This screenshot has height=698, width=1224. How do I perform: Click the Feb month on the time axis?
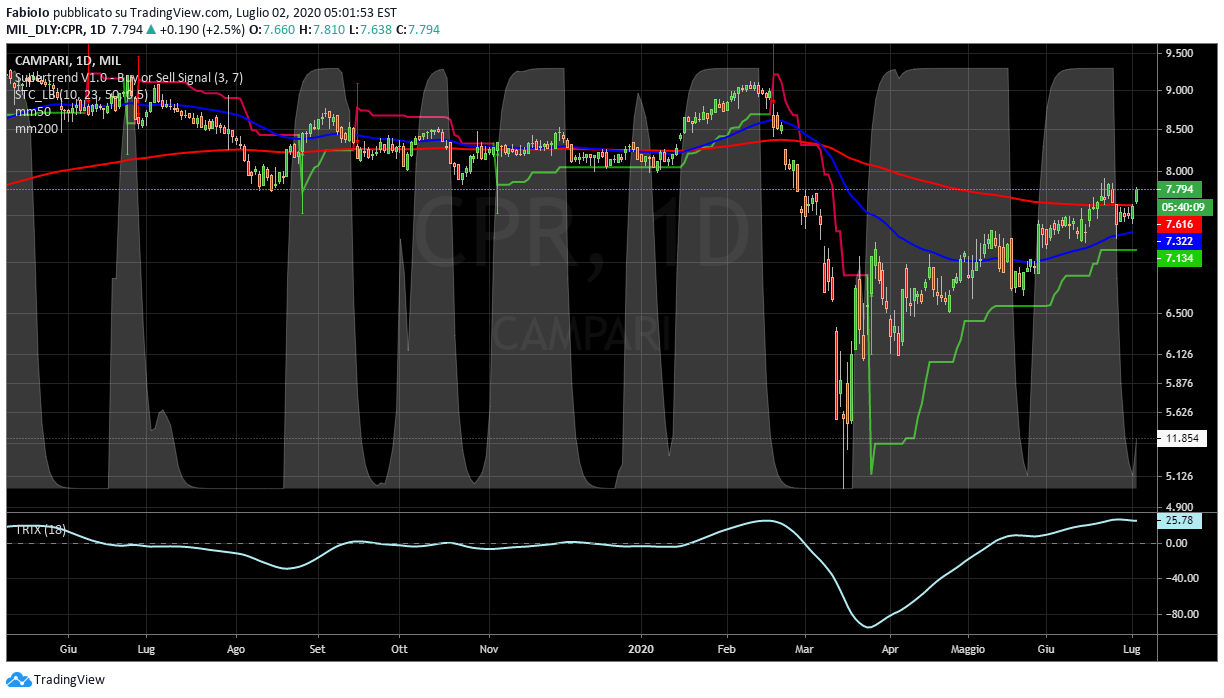tap(727, 649)
